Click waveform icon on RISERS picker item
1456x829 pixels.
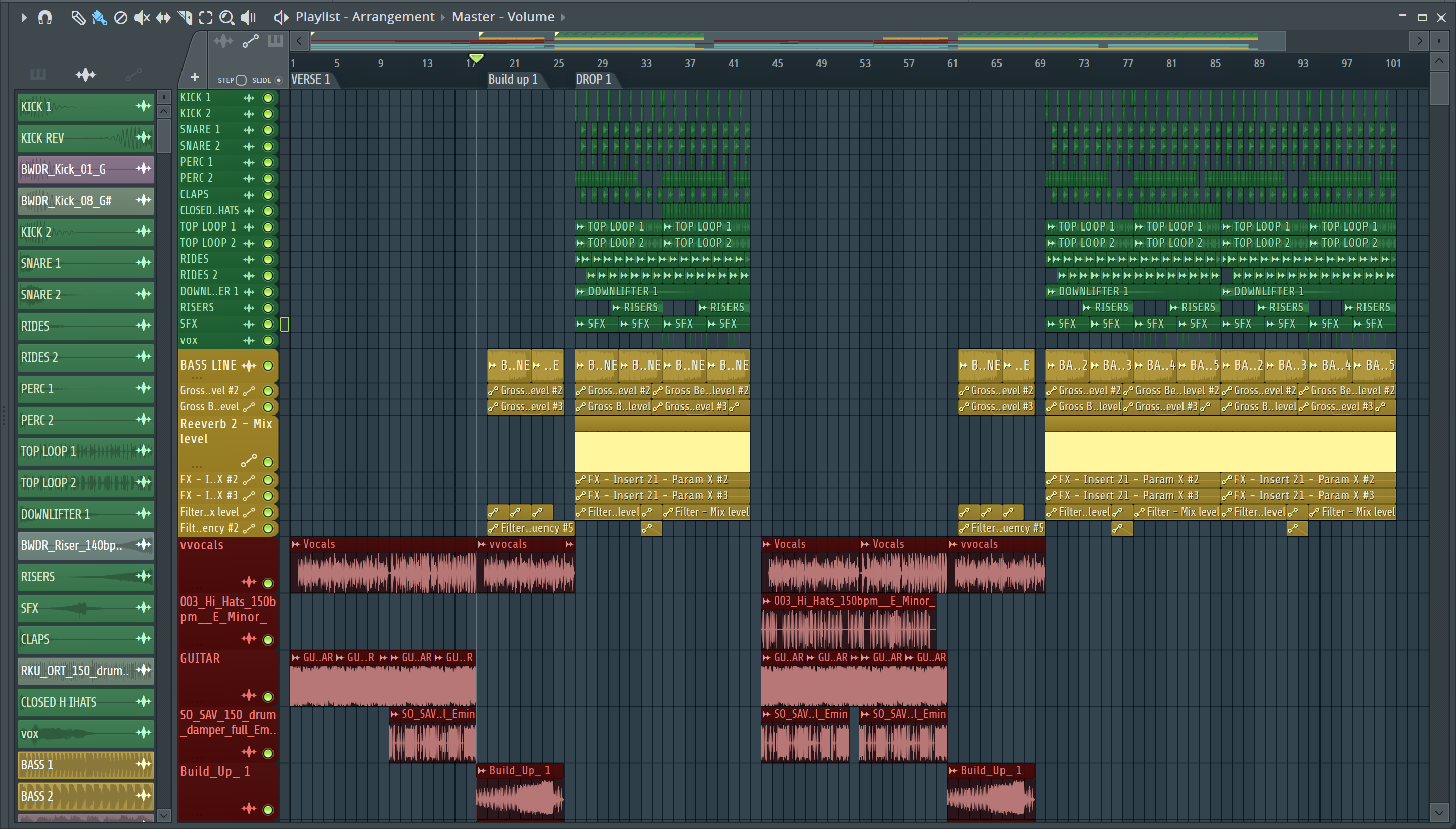(x=144, y=576)
